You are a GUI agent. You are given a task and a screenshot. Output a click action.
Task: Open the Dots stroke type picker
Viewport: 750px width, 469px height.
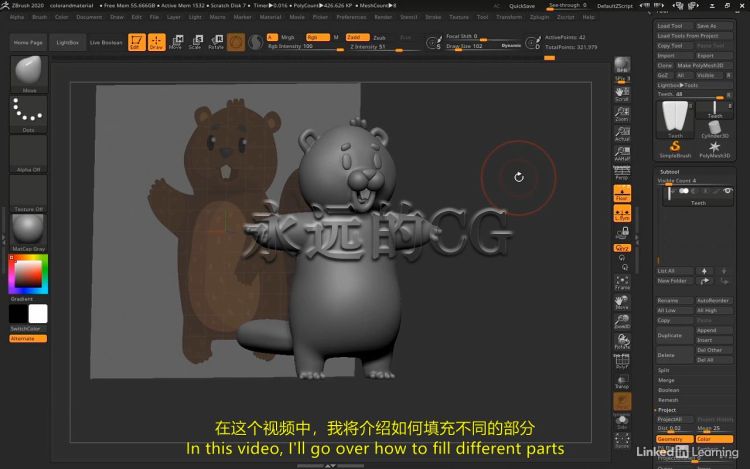click(29, 114)
